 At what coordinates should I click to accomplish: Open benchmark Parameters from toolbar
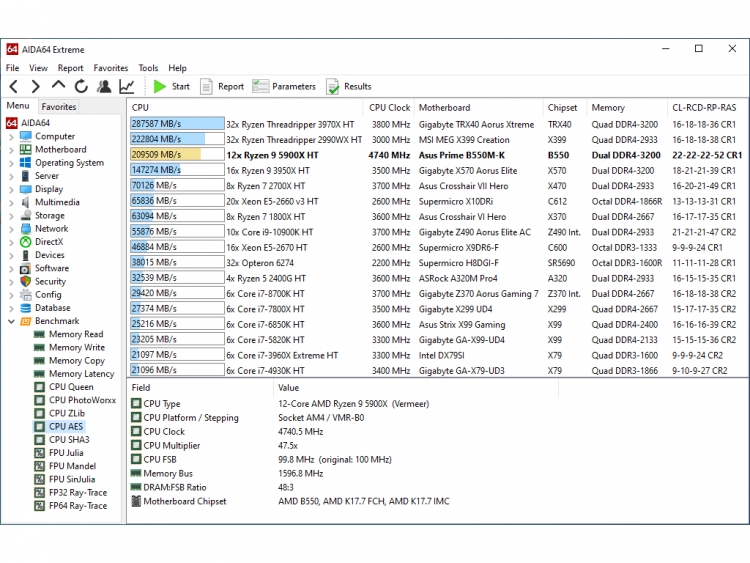pos(283,87)
